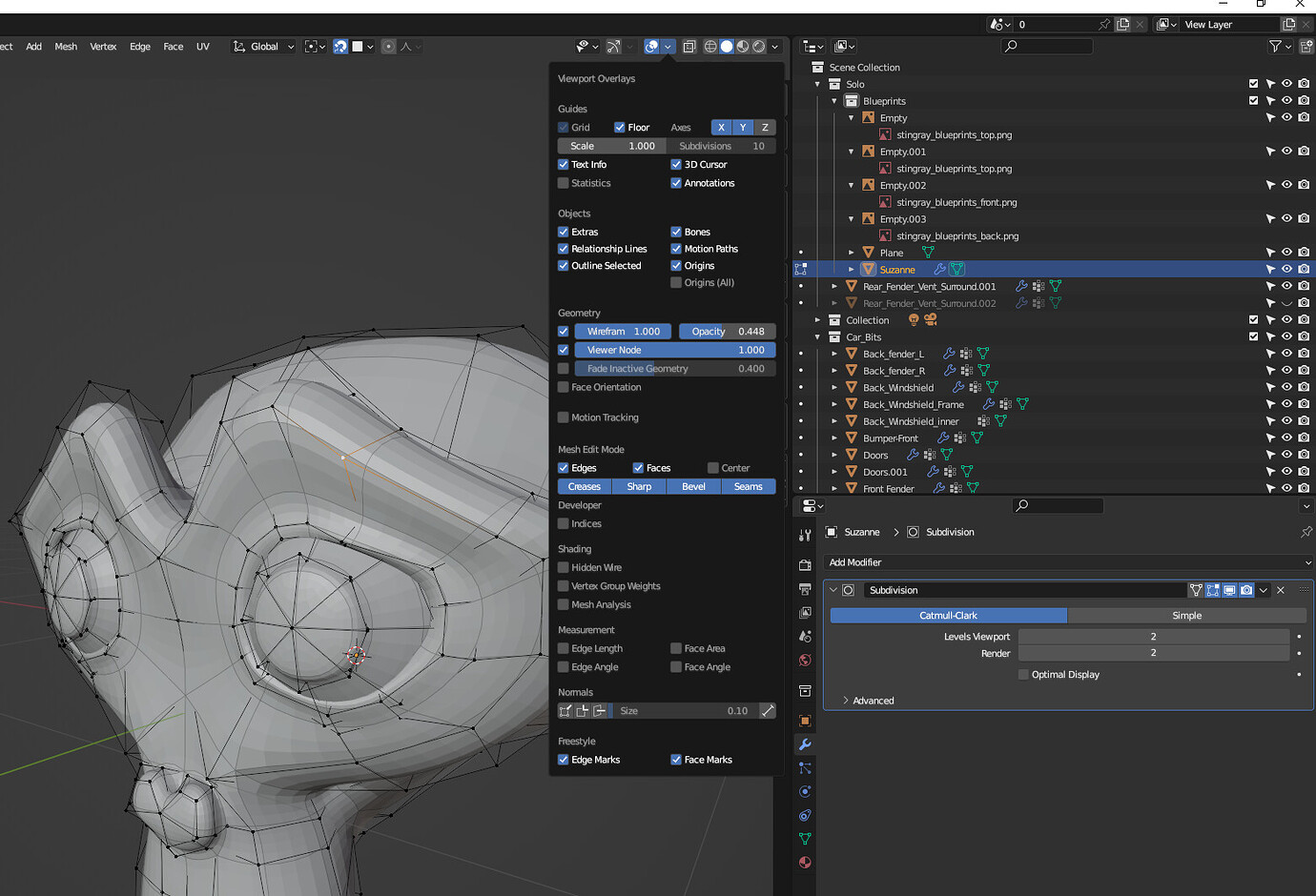This screenshot has height=896, width=1316.
Task: Enable Face Orientation overlay
Action: (564, 387)
